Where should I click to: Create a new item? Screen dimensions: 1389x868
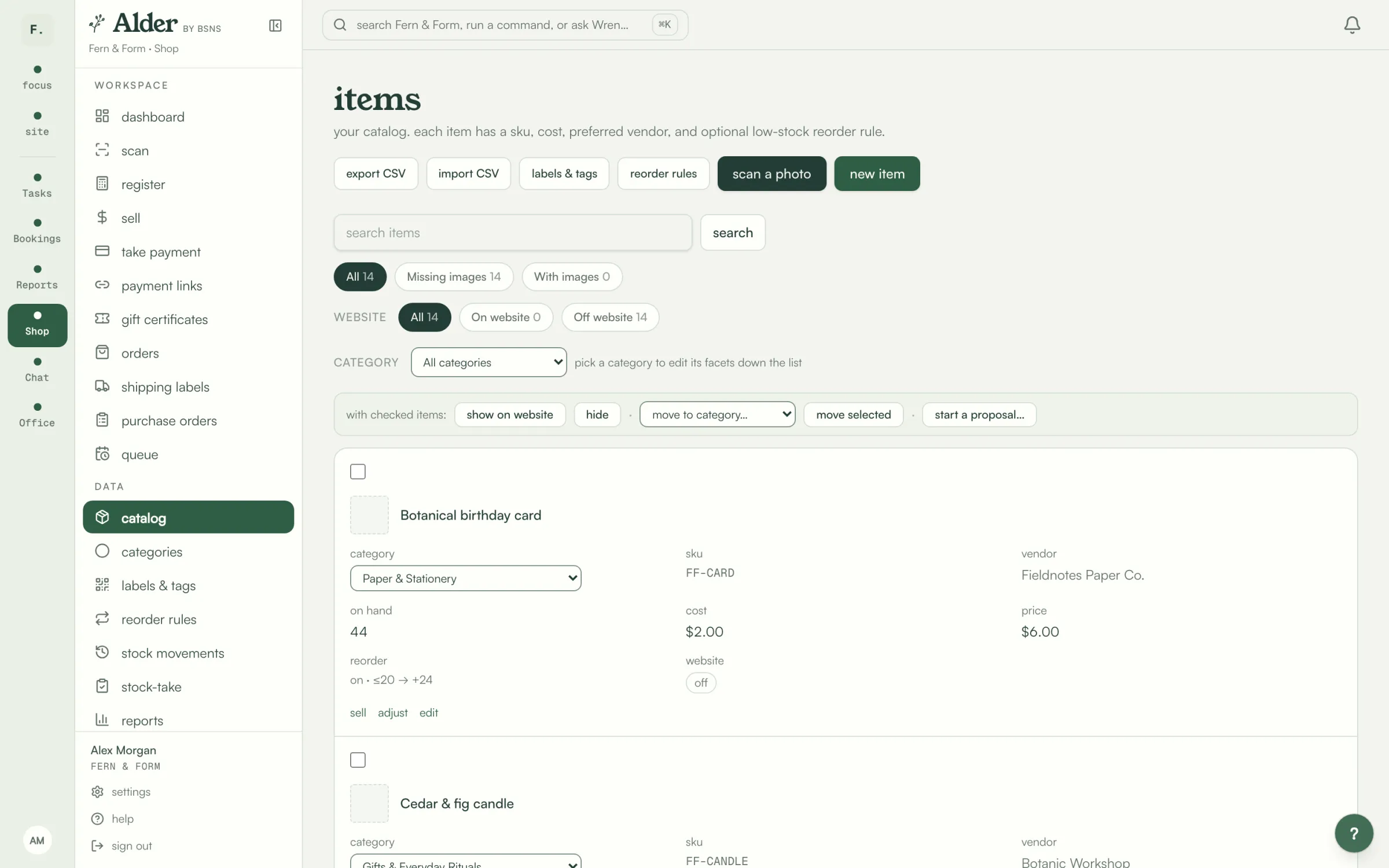point(877,174)
